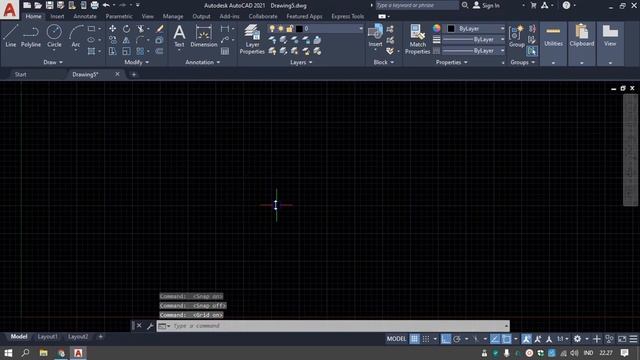
Task: Toggle object snap tracking in status bar
Action: point(495,339)
